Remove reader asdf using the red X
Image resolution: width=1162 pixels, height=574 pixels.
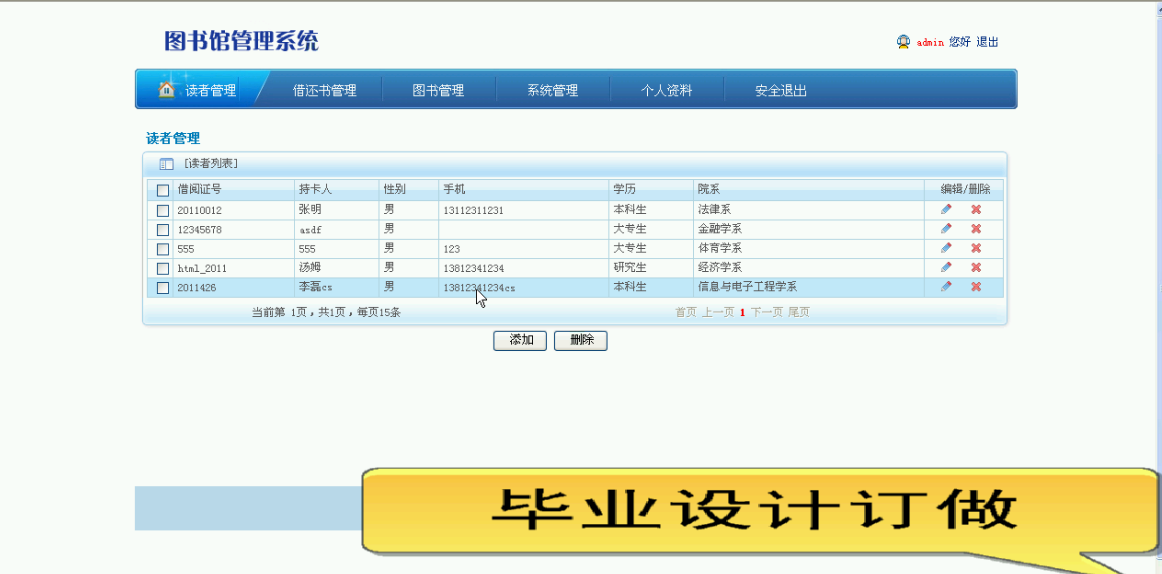976,229
